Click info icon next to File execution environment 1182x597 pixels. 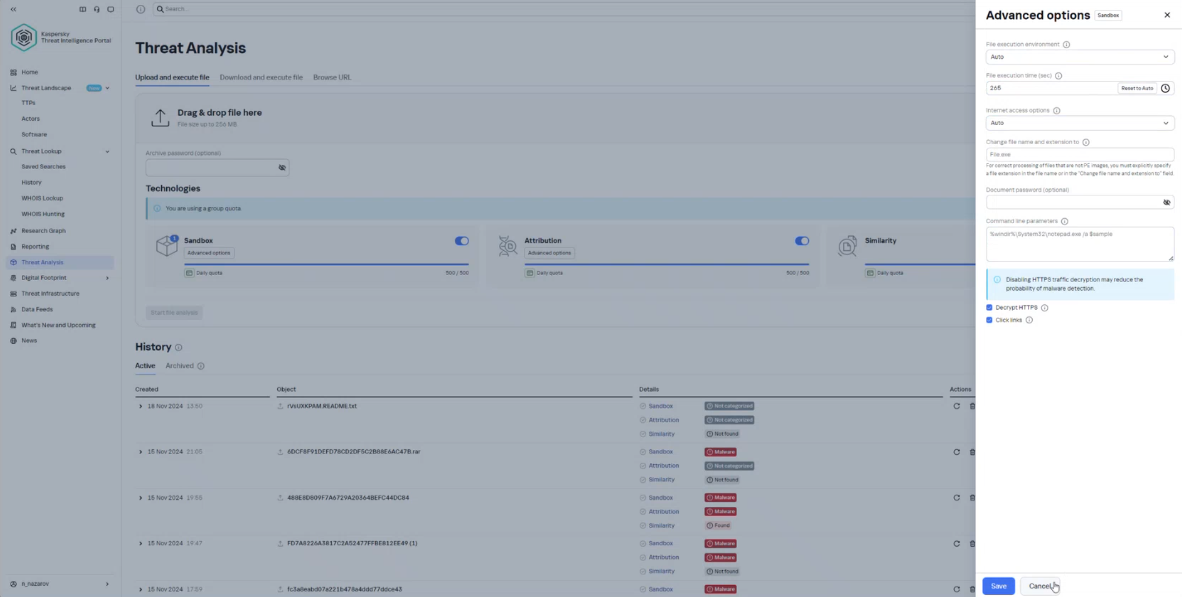(x=1066, y=44)
